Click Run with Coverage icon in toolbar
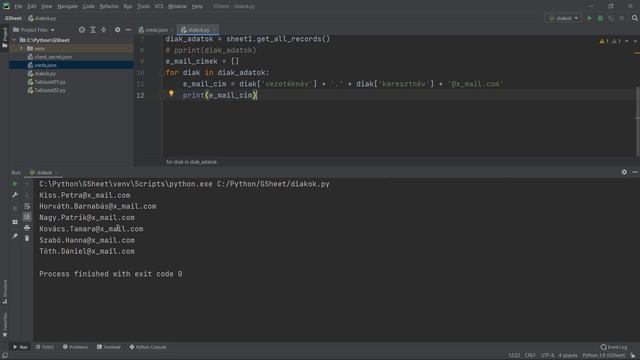Image resolution: width=640 pixels, height=360 pixels. pos(611,18)
